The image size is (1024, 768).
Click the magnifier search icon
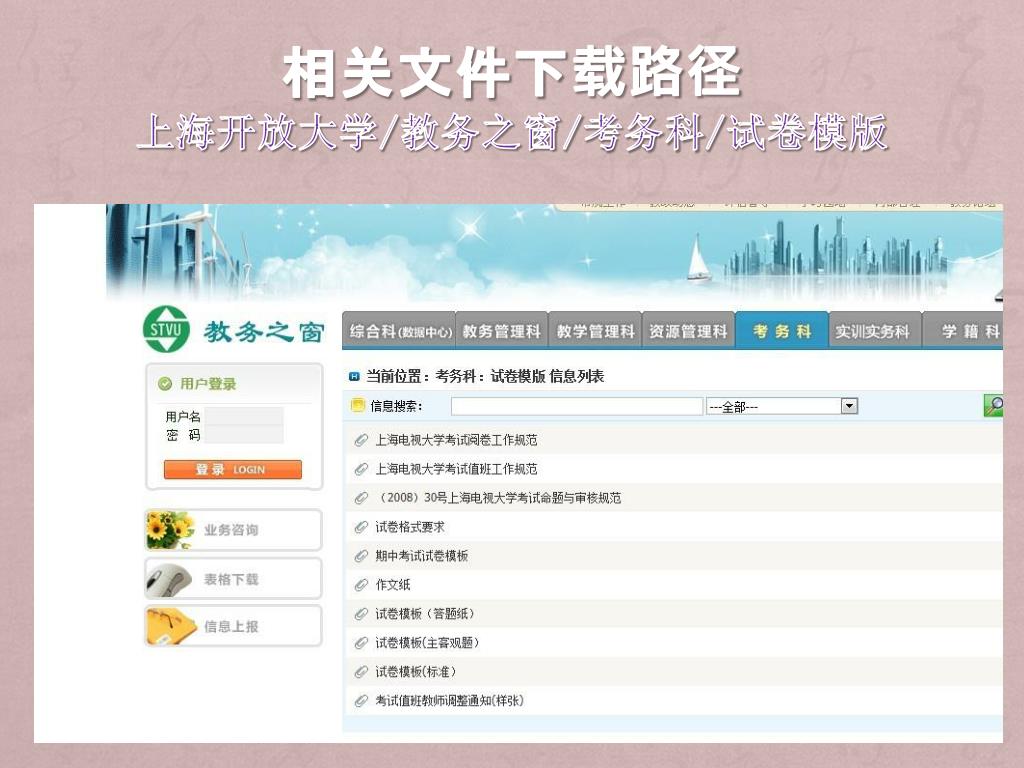pyautogui.click(x=993, y=406)
